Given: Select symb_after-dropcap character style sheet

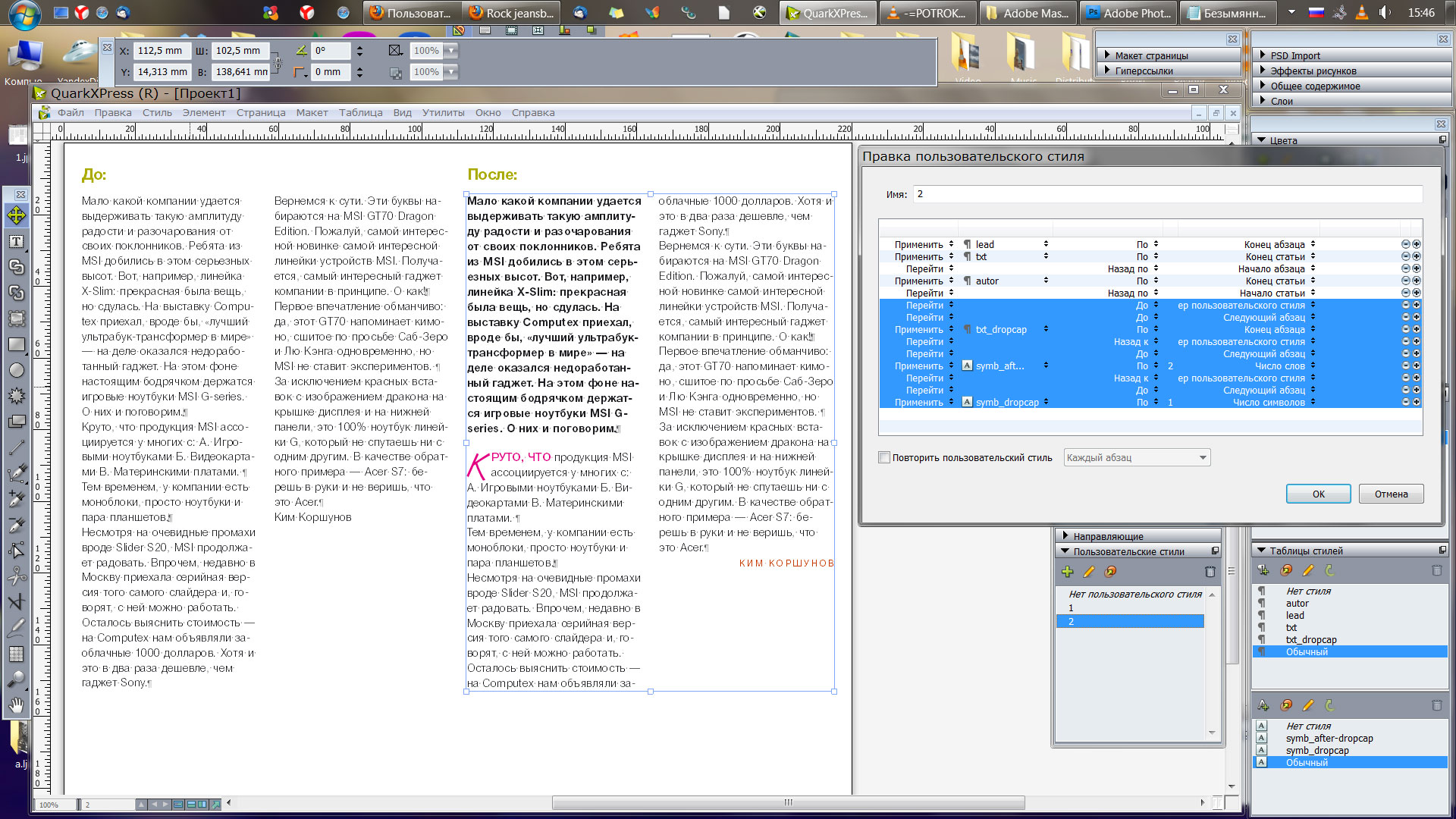Looking at the screenshot, I should (1329, 738).
